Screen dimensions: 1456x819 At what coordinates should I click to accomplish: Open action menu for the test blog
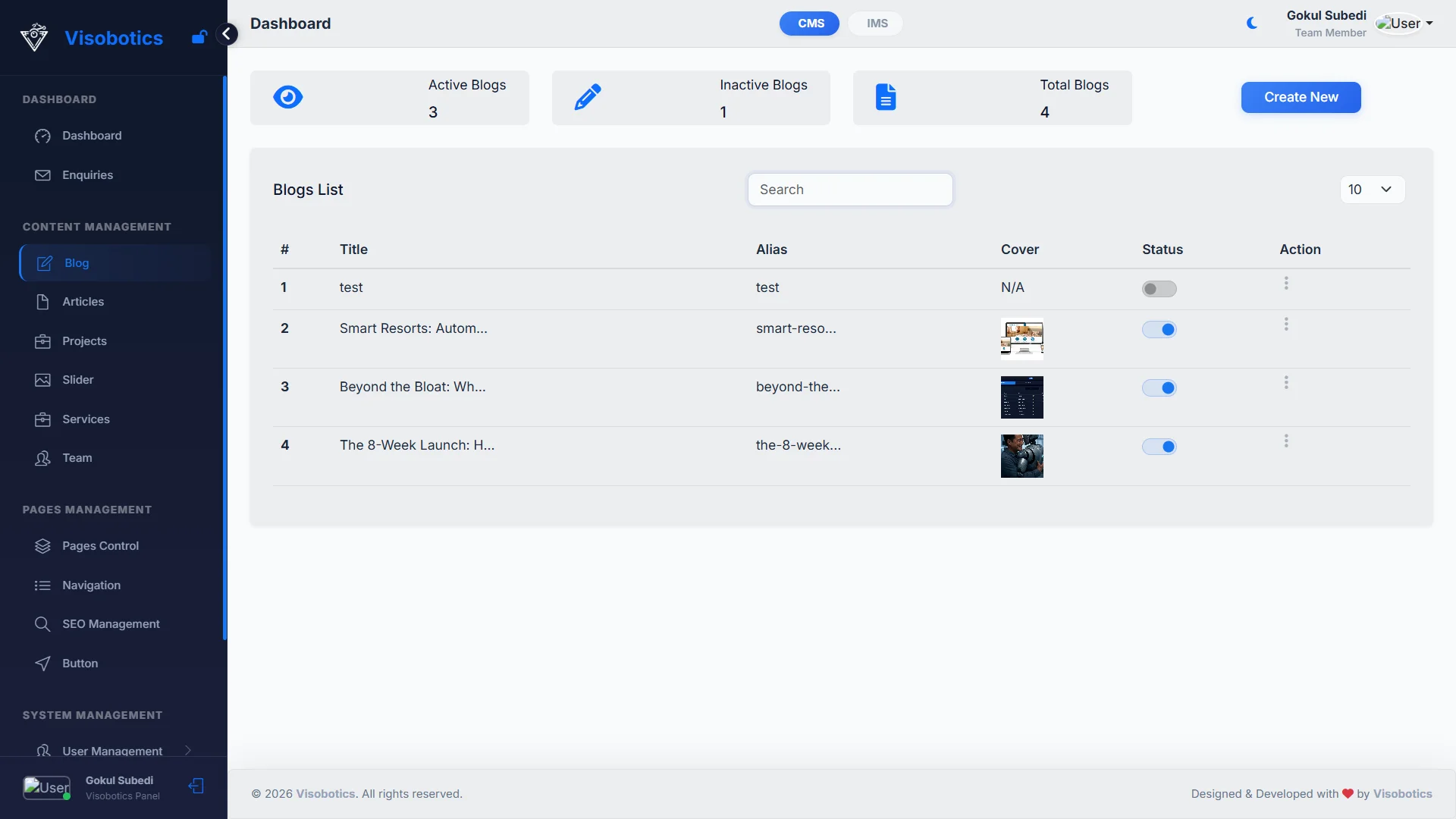1286,284
